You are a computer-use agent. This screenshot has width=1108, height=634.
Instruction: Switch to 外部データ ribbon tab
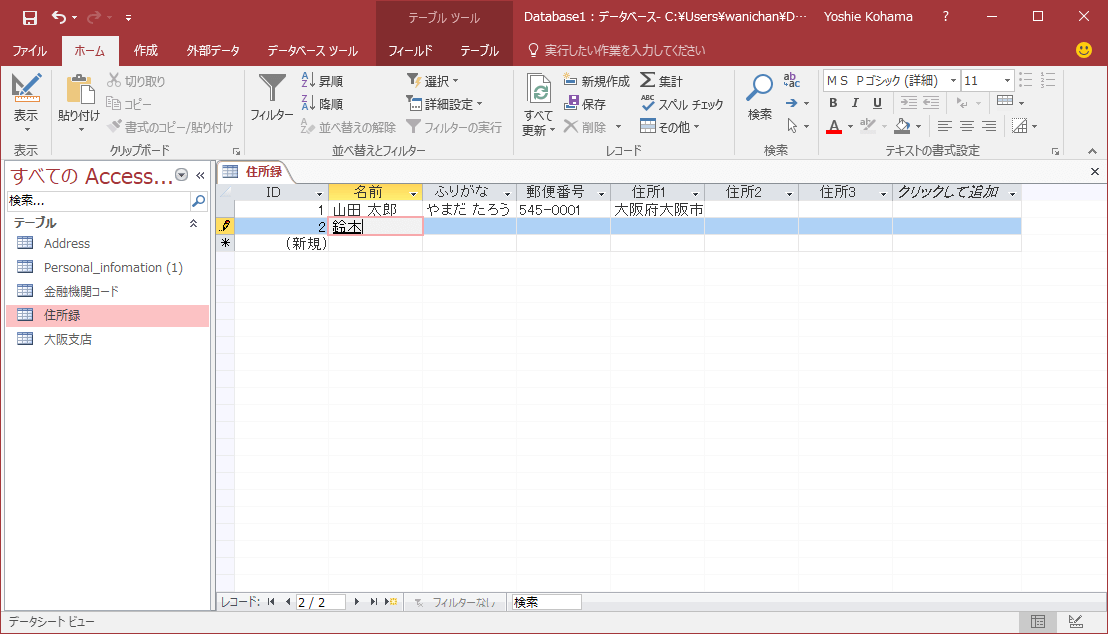tap(213, 51)
